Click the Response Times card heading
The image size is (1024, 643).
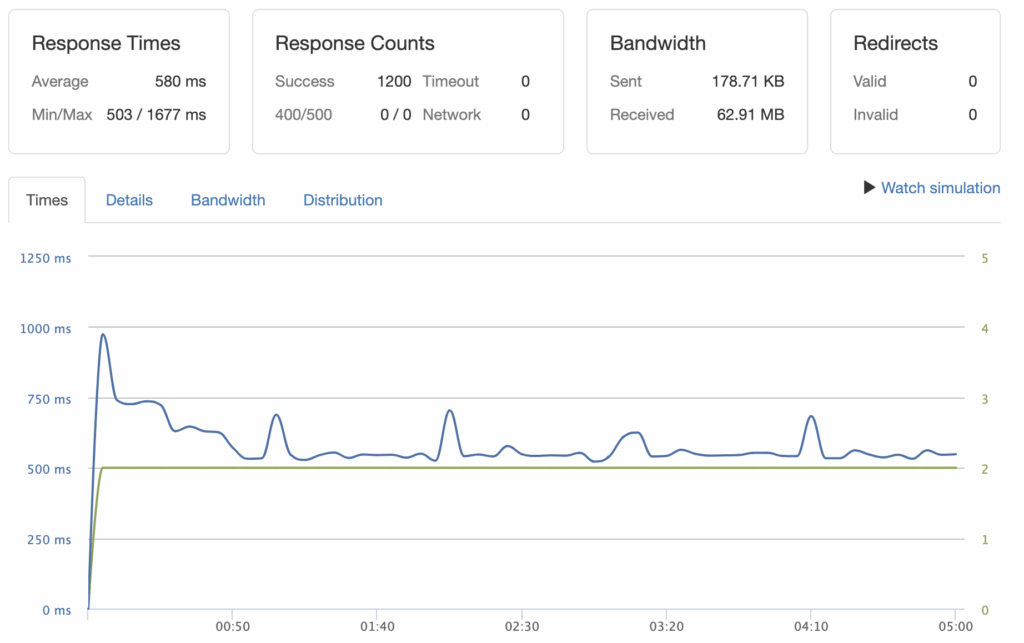[106, 43]
